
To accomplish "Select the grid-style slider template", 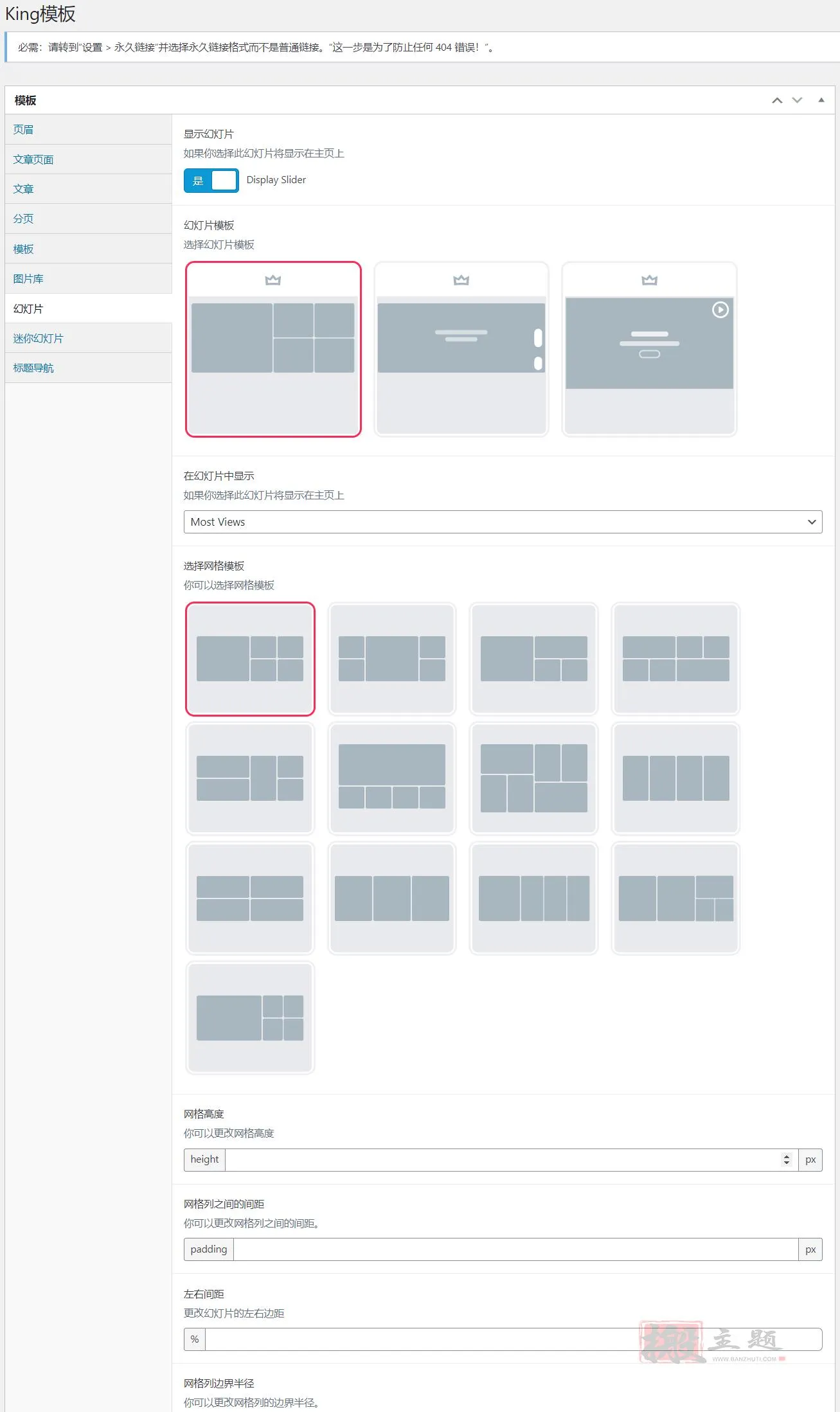I will pyautogui.click(x=273, y=349).
